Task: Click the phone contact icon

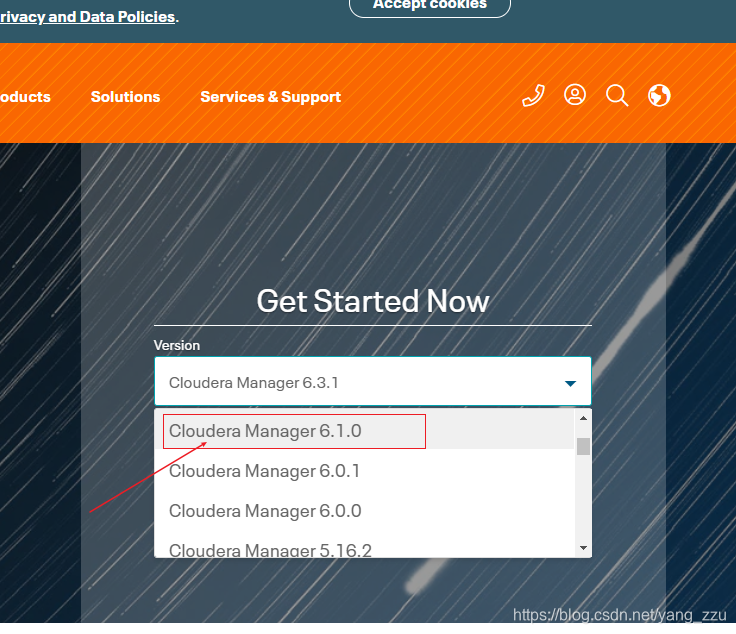Action: (534, 96)
